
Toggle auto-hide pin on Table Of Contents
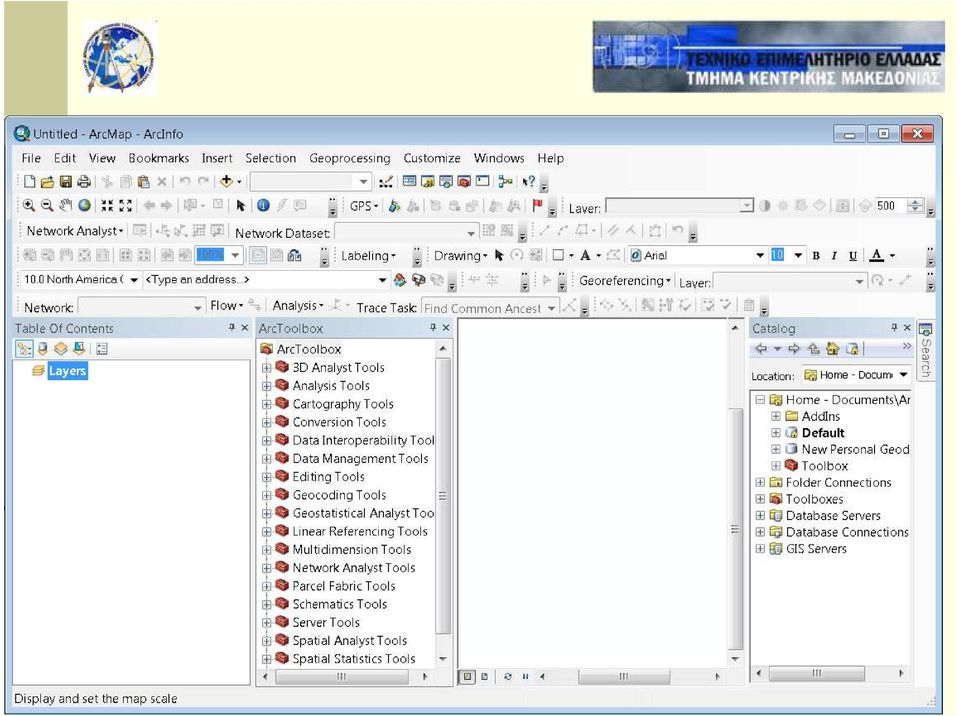point(231,328)
